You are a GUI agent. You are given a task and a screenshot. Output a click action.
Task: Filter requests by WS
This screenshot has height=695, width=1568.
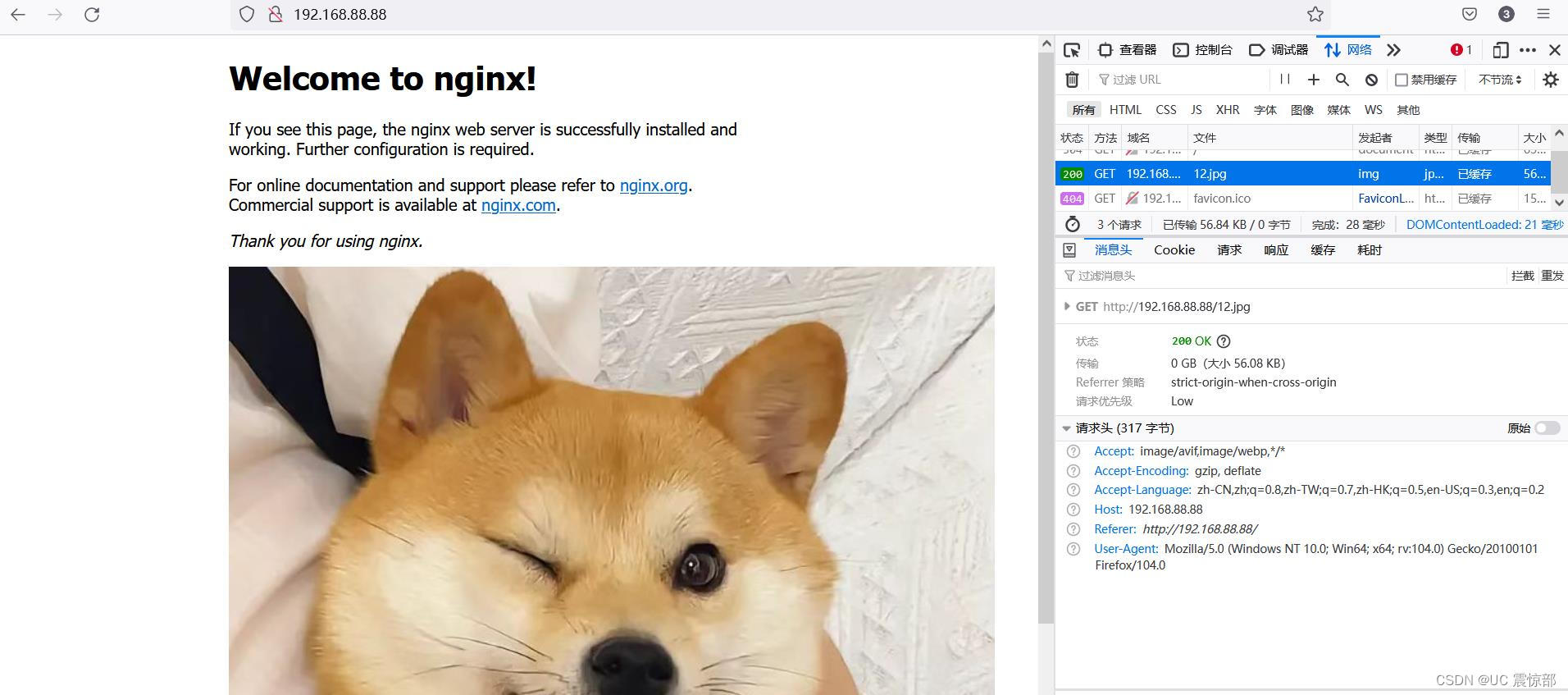(1374, 110)
